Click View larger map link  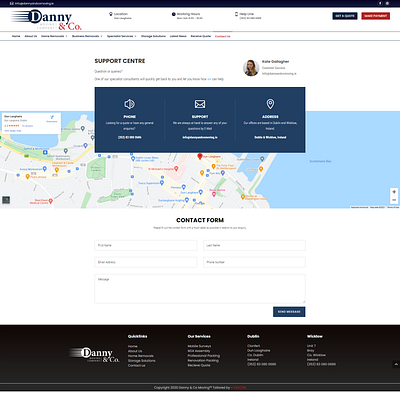coord(13,131)
